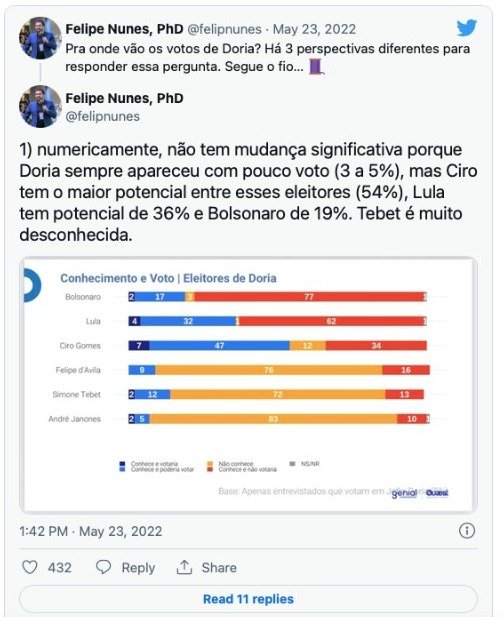Click the 'Não conhece' orange legend swatch
This screenshot has height=617, width=504.
[x=210, y=464]
